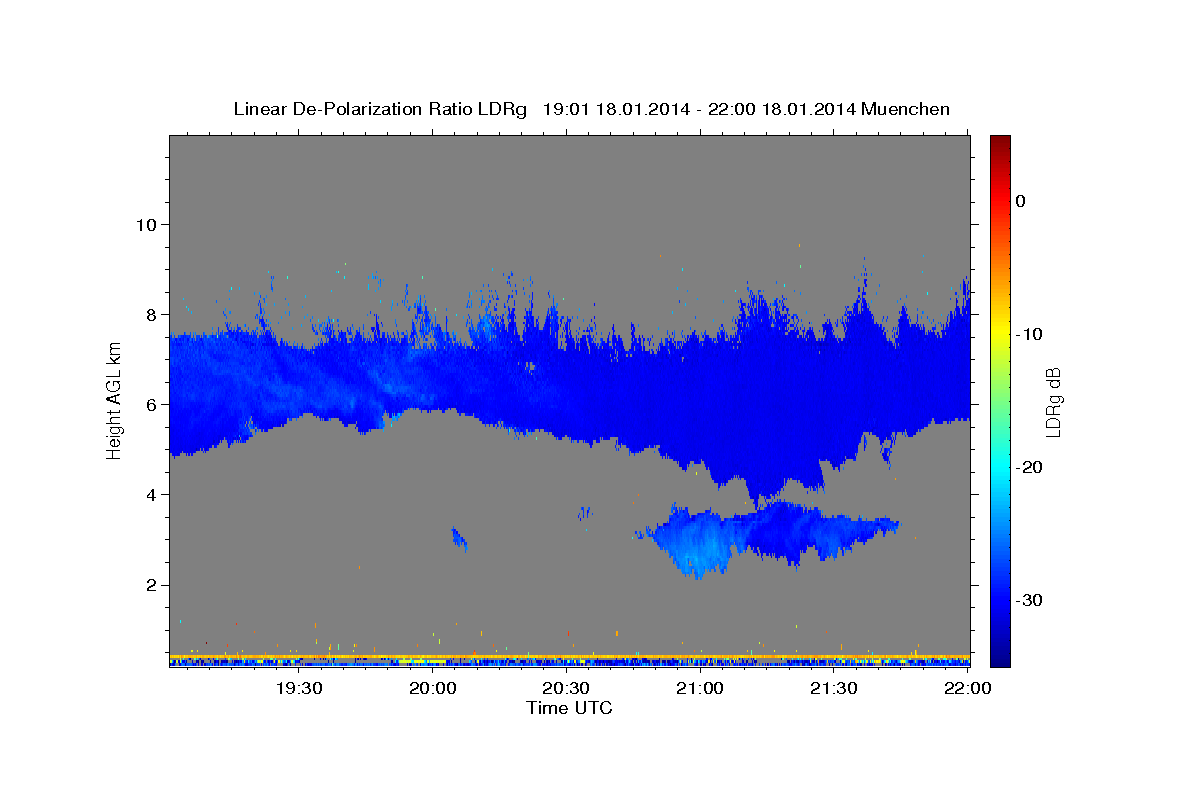1200x800 pixels.
Task: Click the 6 km height tick label
Action: point(151,404)
